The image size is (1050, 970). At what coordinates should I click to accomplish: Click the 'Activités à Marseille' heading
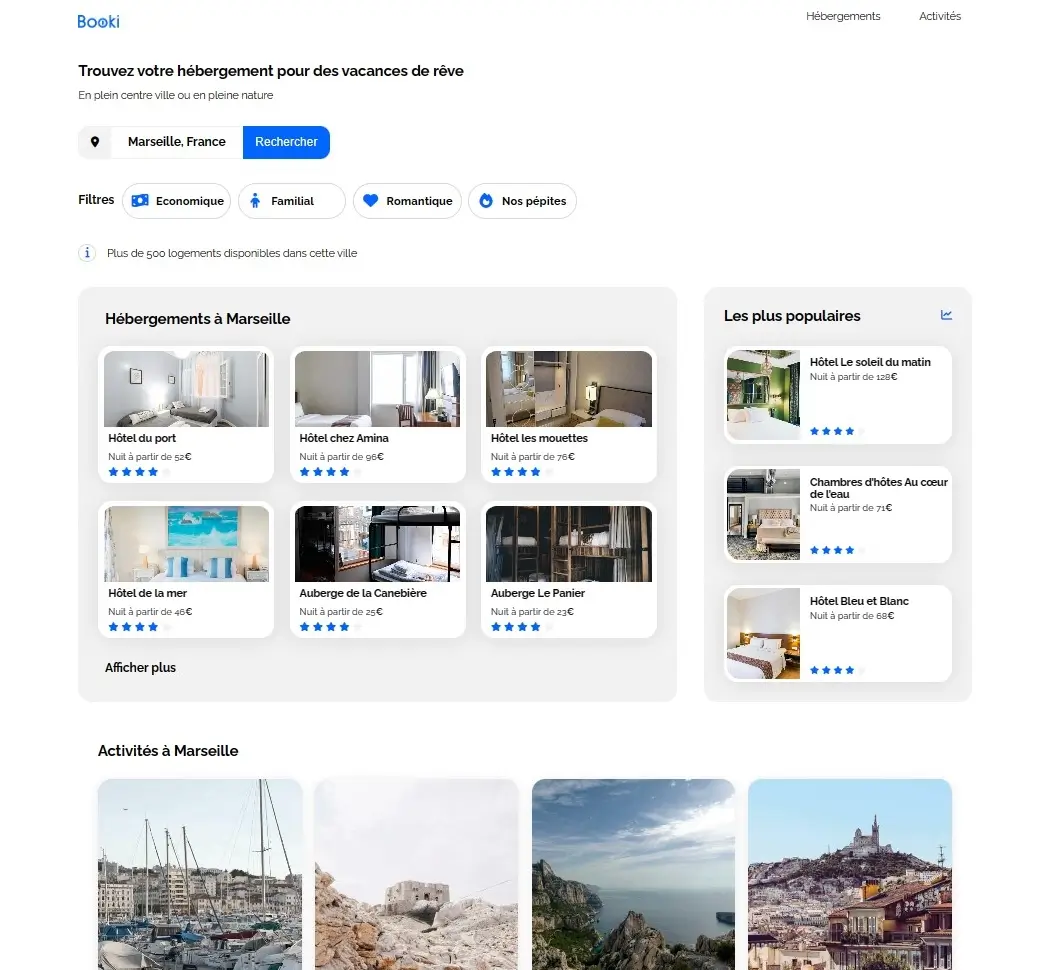(x=168, y=751)
